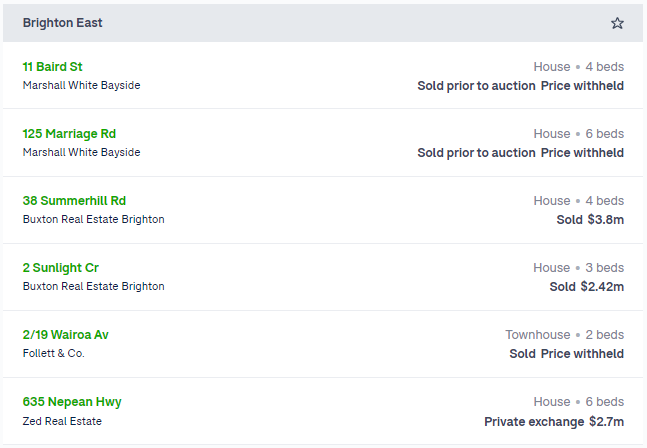The width and height of the screenshot is (647, 448).
Task: Open the 635 Nepean Hwy listing
Action: pyautogui.click(x=72, y=402)
